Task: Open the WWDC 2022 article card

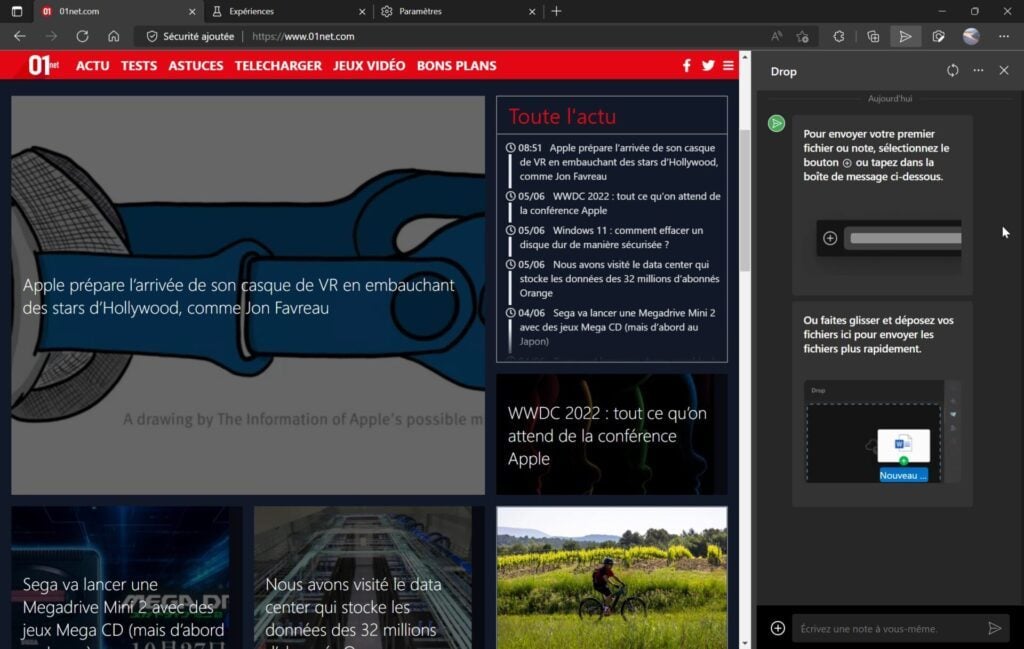Action: pyautogui.click(x=612, y=434)
